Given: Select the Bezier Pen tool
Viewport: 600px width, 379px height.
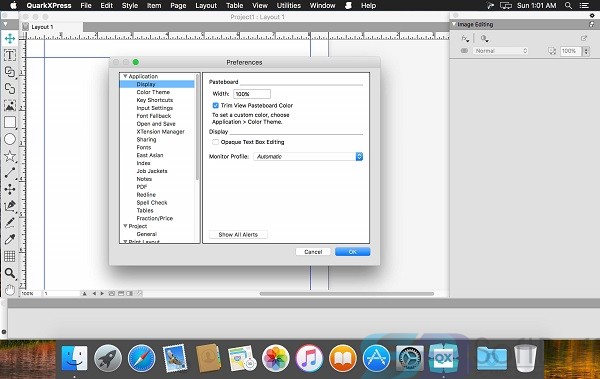Looking at the screenshot, I should [10, 206].
